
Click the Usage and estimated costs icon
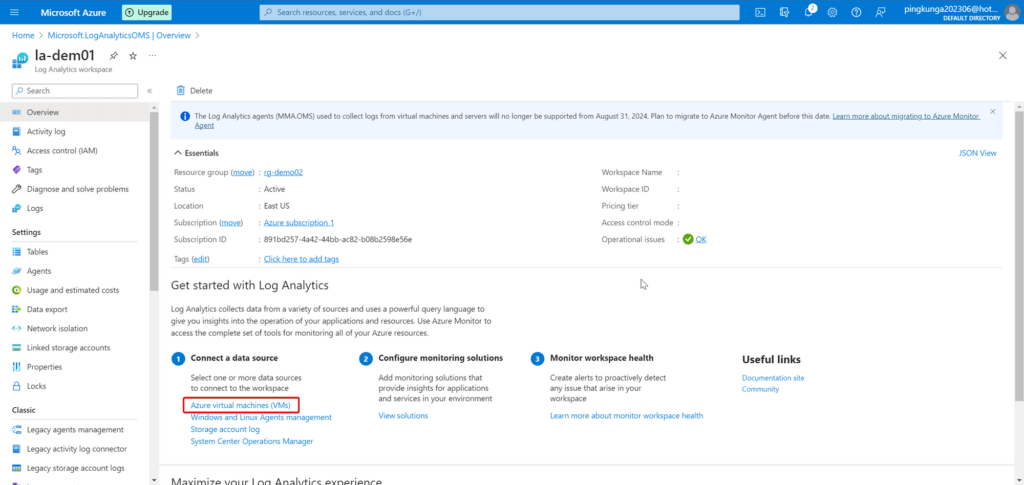pos(17,290)
